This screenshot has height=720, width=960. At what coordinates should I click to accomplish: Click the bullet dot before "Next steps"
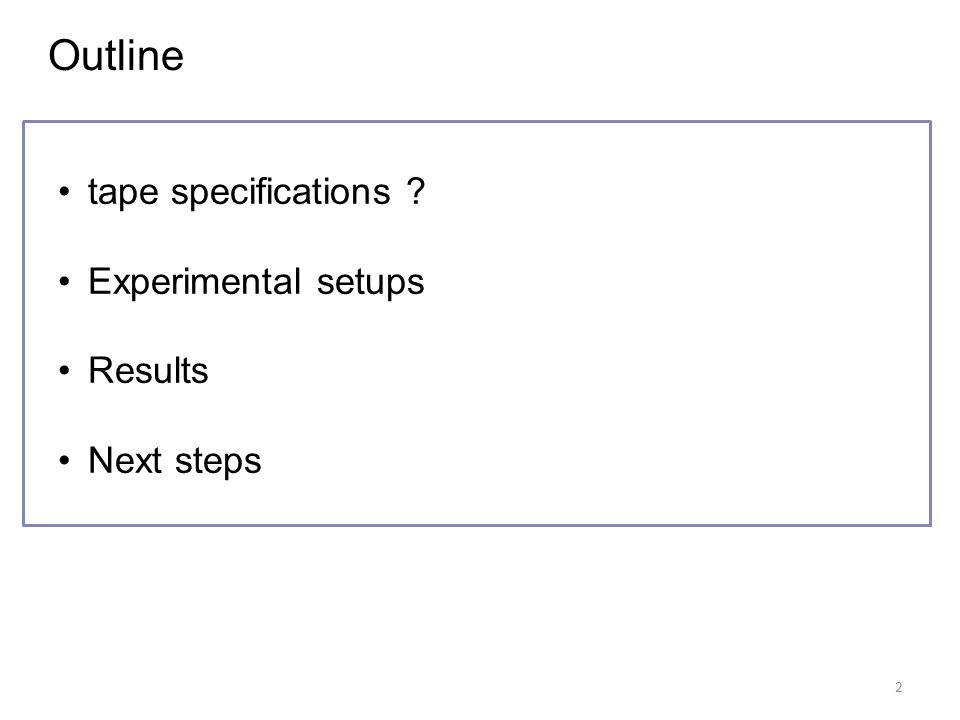[64, 460]
